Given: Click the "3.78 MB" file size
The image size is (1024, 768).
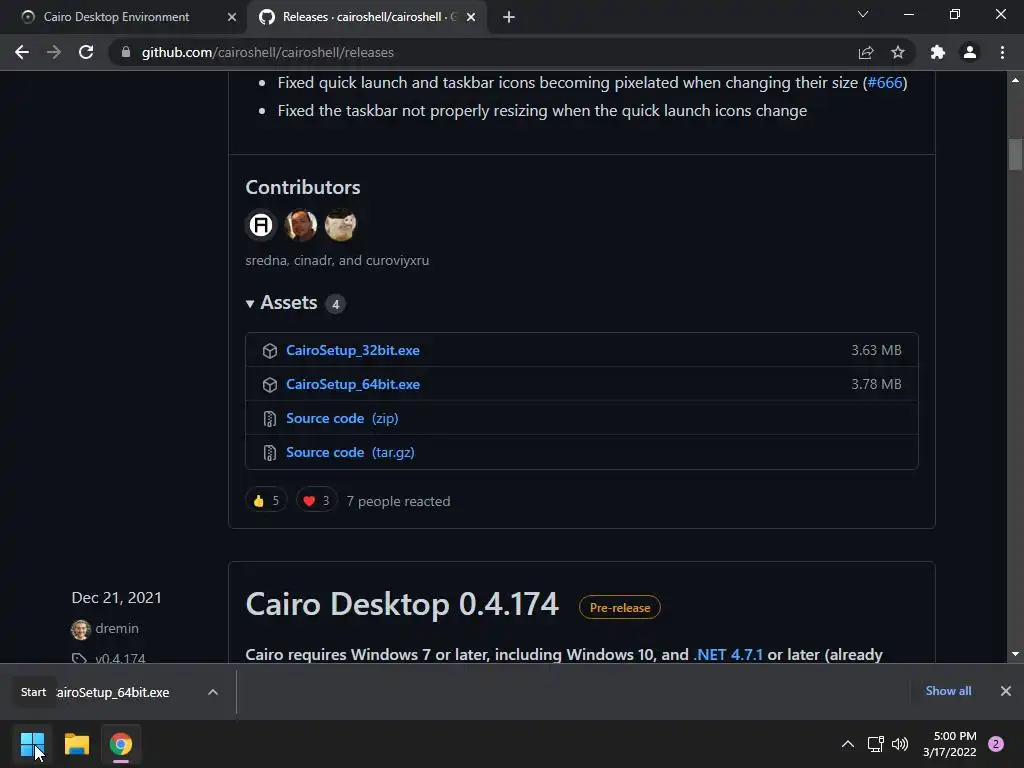Looking at the screenshot, I should point(876,385).
